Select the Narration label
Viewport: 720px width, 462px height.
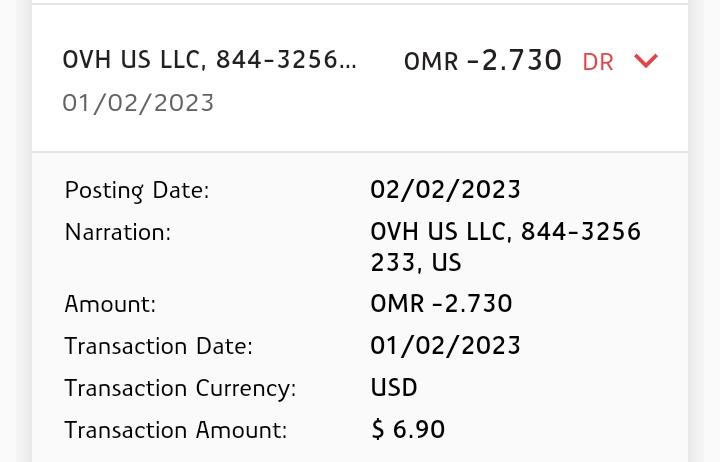(x=118, y=232)
